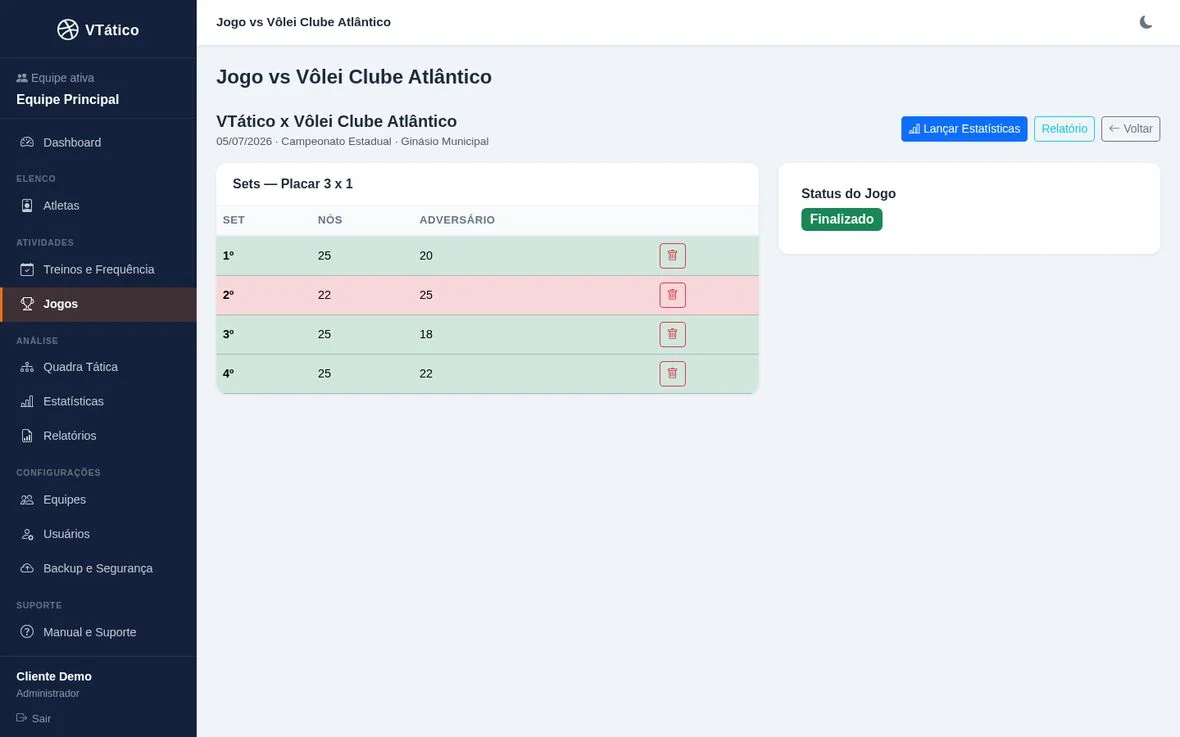The height and width of the screenshot is (737, 1180).
Task: Click the Backup e Segurança cloud icon
Action: click(x=27, y=568)
